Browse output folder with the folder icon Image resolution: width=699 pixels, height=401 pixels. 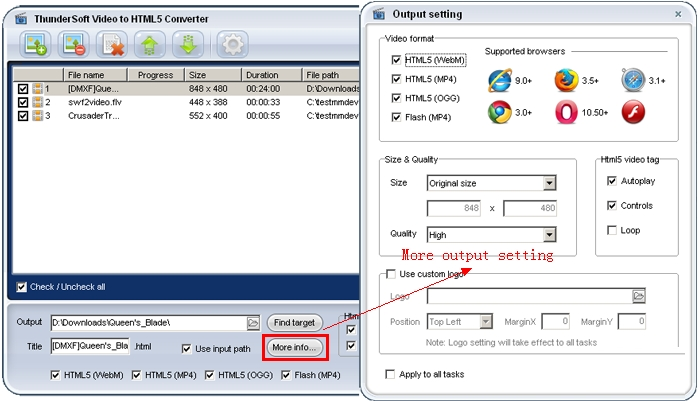(x=253, y=323)
